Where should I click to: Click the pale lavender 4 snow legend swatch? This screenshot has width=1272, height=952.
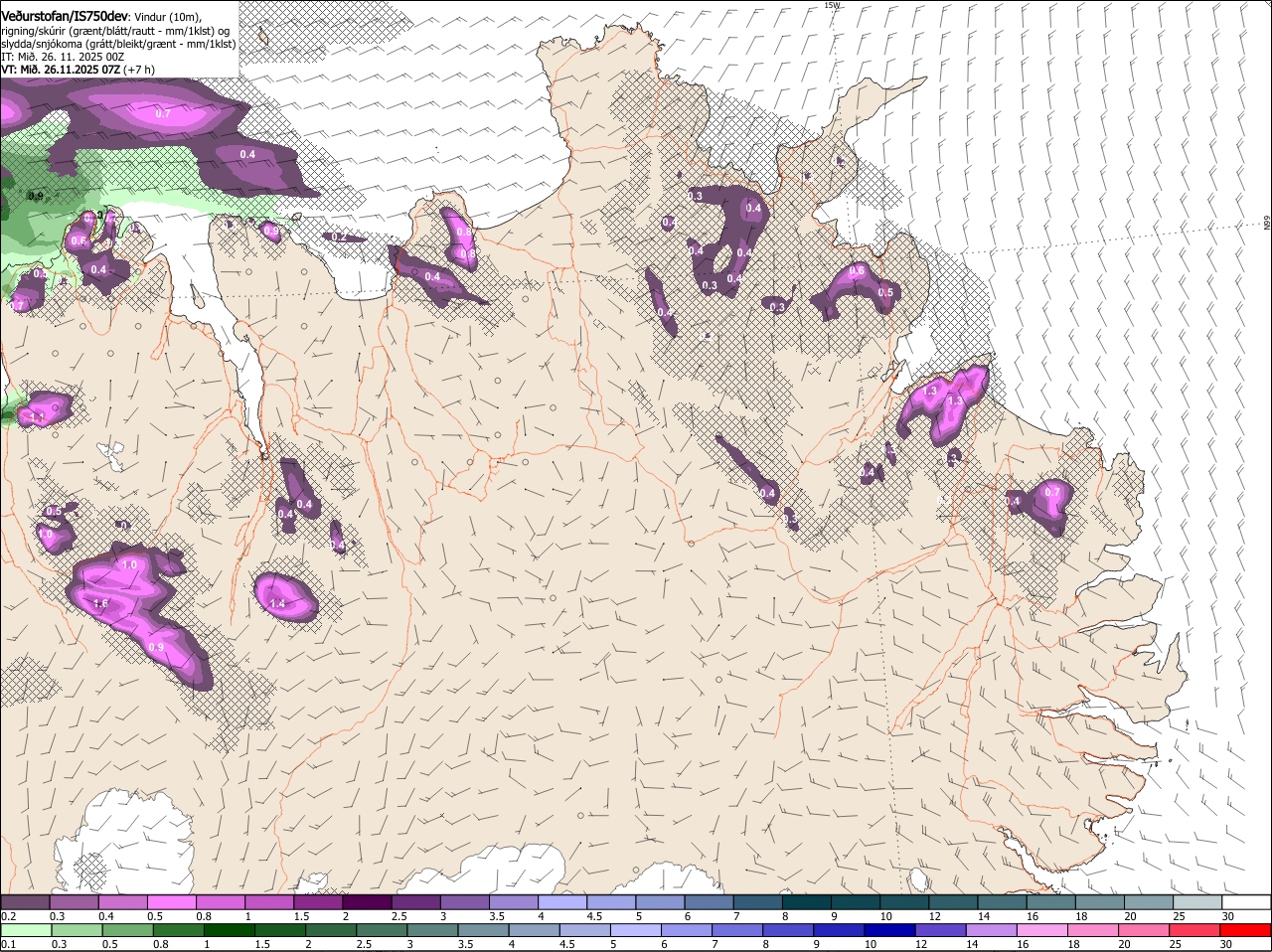tap(560, 901)
